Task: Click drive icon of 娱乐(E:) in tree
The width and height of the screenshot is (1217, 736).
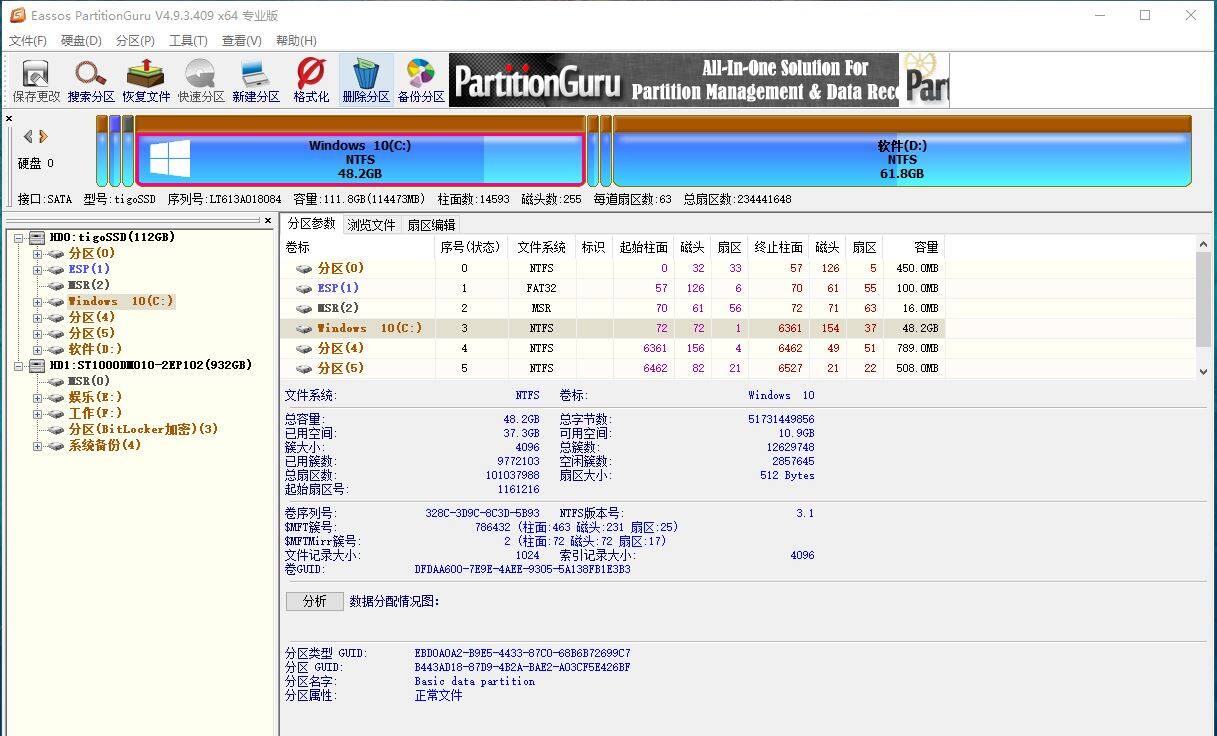Action: pyautogui.click(x=57, y=397)
